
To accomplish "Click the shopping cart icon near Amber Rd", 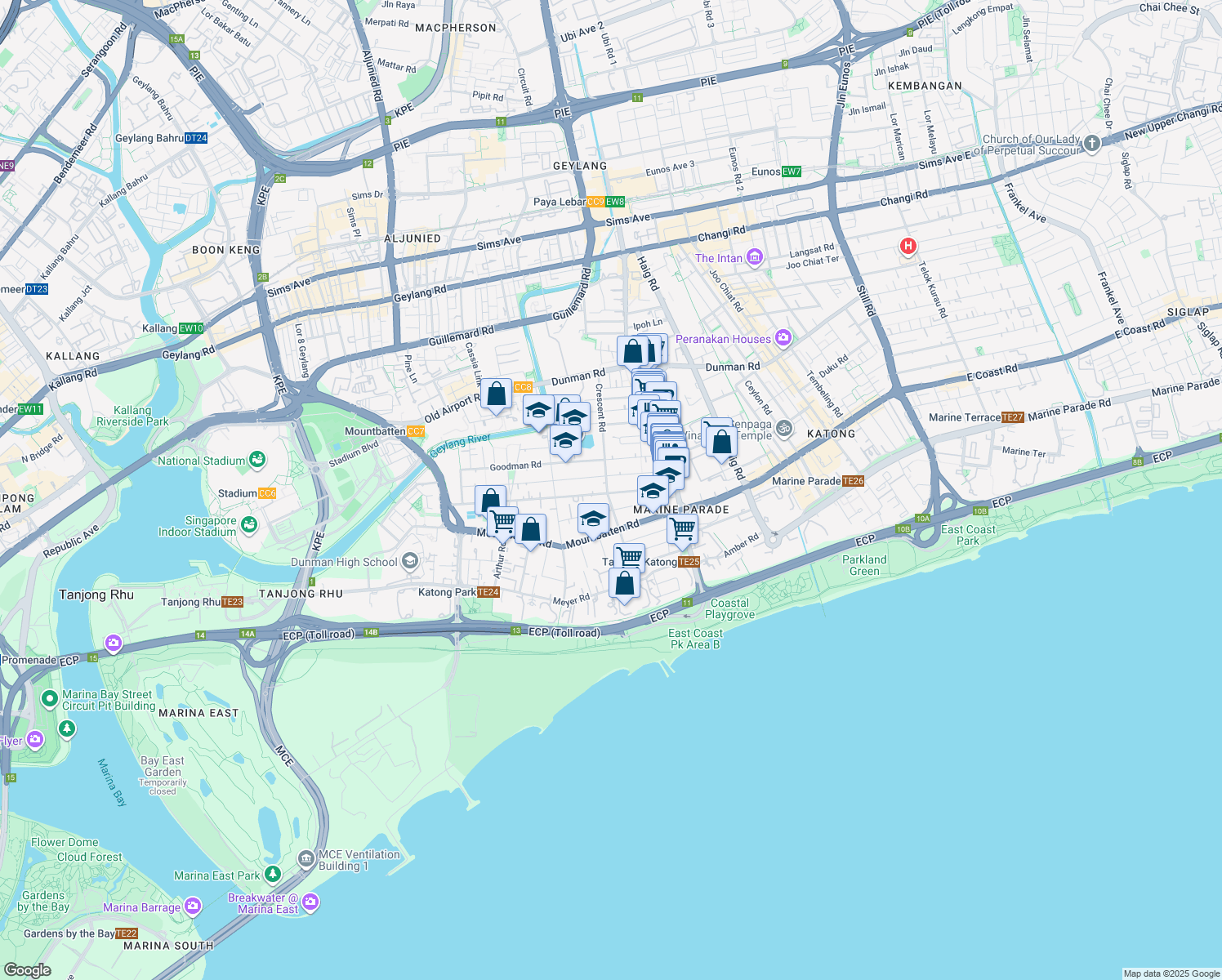I will (x=683, y=529).
